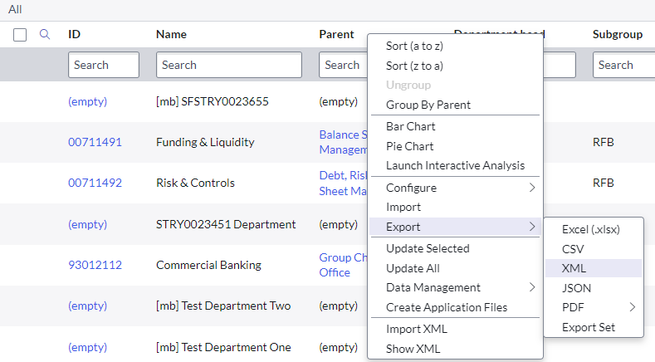Choose Update All
Viewport: 655px width, 362px height.
[413, 268]
